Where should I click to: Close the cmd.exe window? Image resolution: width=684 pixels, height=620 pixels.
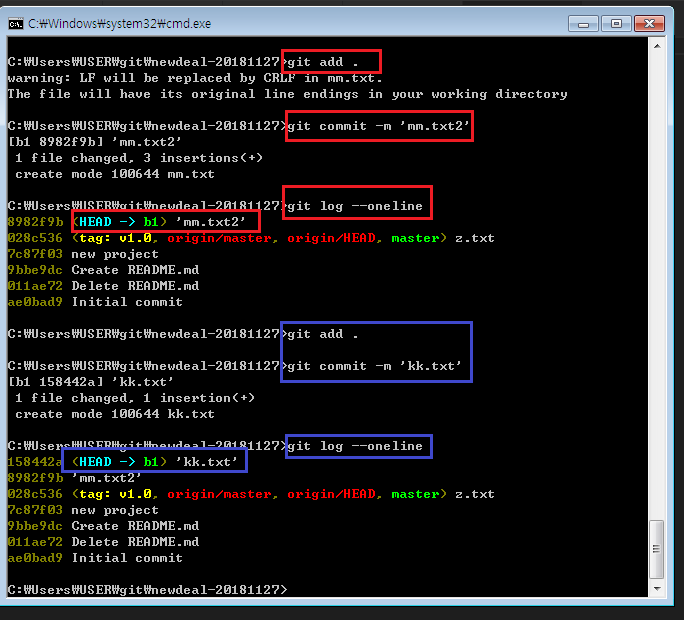649,24
